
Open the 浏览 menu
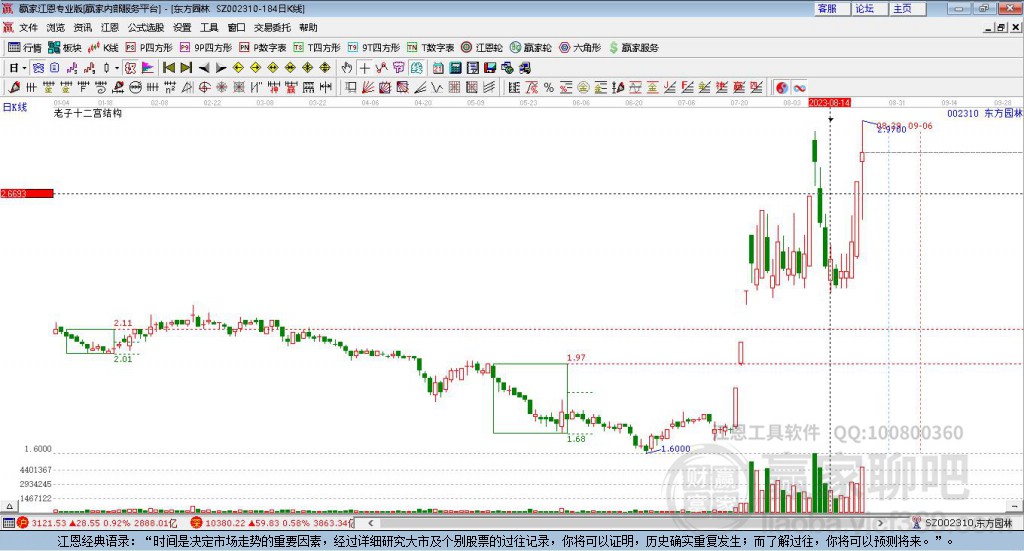pyautogui.click(x=56, y=27)
